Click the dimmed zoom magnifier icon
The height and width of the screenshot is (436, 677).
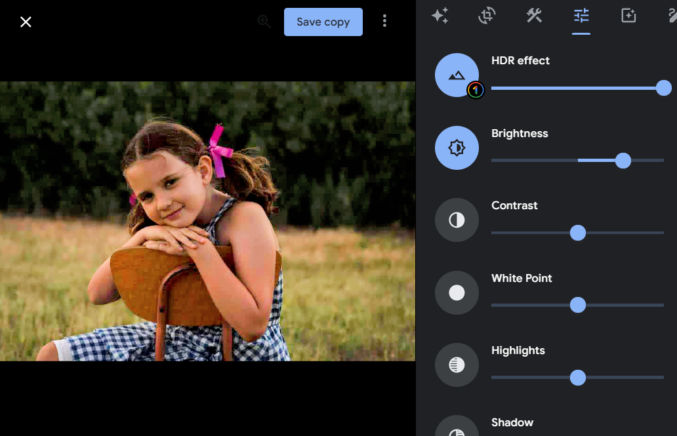pos(263,21)
